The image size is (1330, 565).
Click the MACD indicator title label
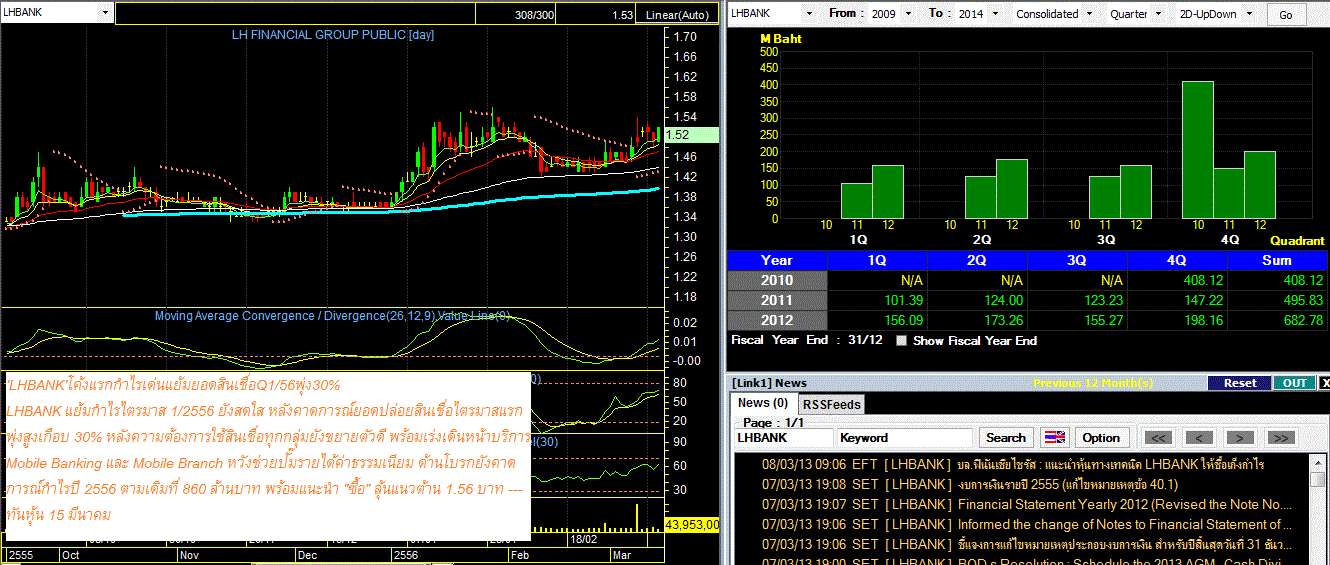333,316
